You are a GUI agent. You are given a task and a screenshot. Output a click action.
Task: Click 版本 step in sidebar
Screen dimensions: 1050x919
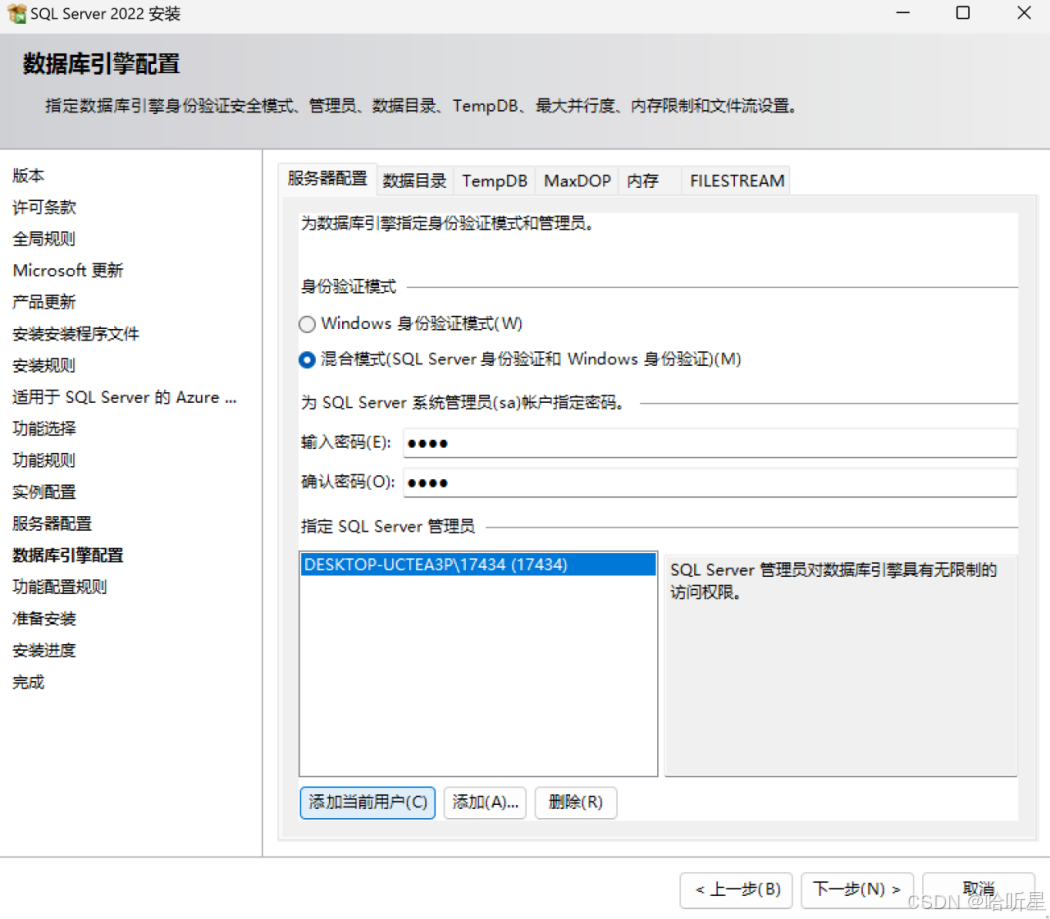tap(28, 175)
